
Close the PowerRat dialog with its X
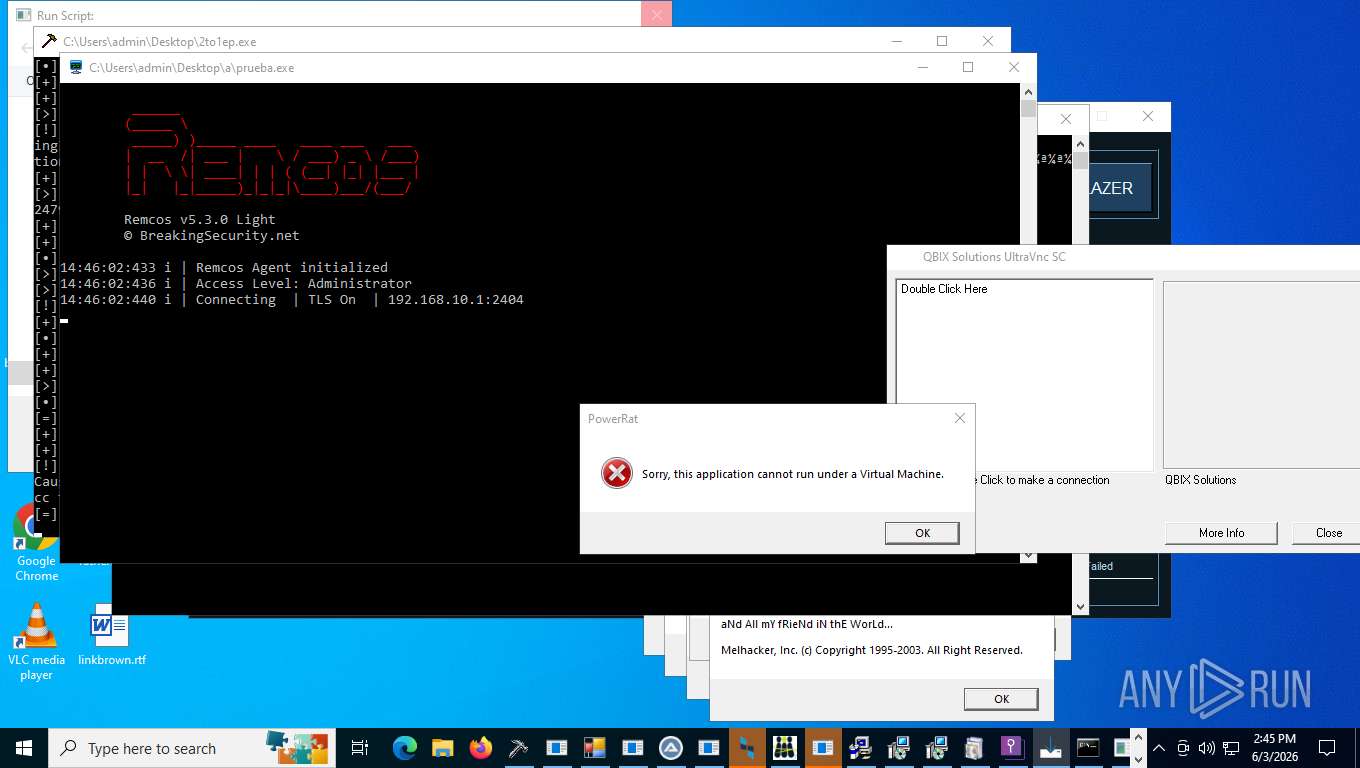coord(960,418)
